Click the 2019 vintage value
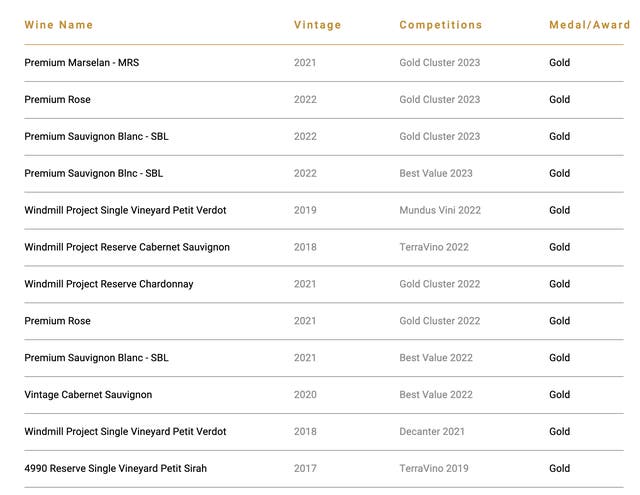The width and height of the screenshot is (640, 495). tap(305, 211)
